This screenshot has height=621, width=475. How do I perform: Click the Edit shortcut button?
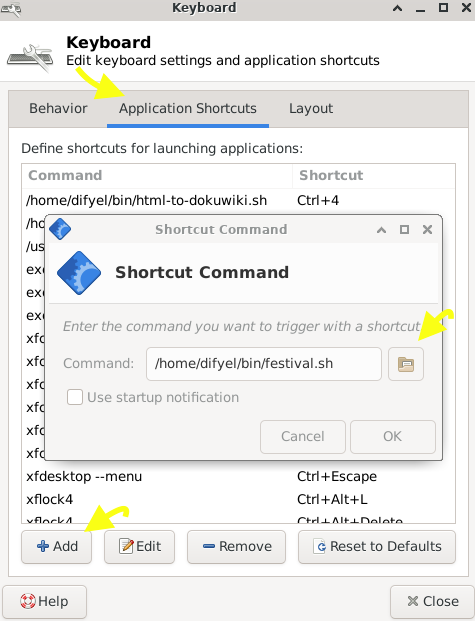tap(139, 547)
